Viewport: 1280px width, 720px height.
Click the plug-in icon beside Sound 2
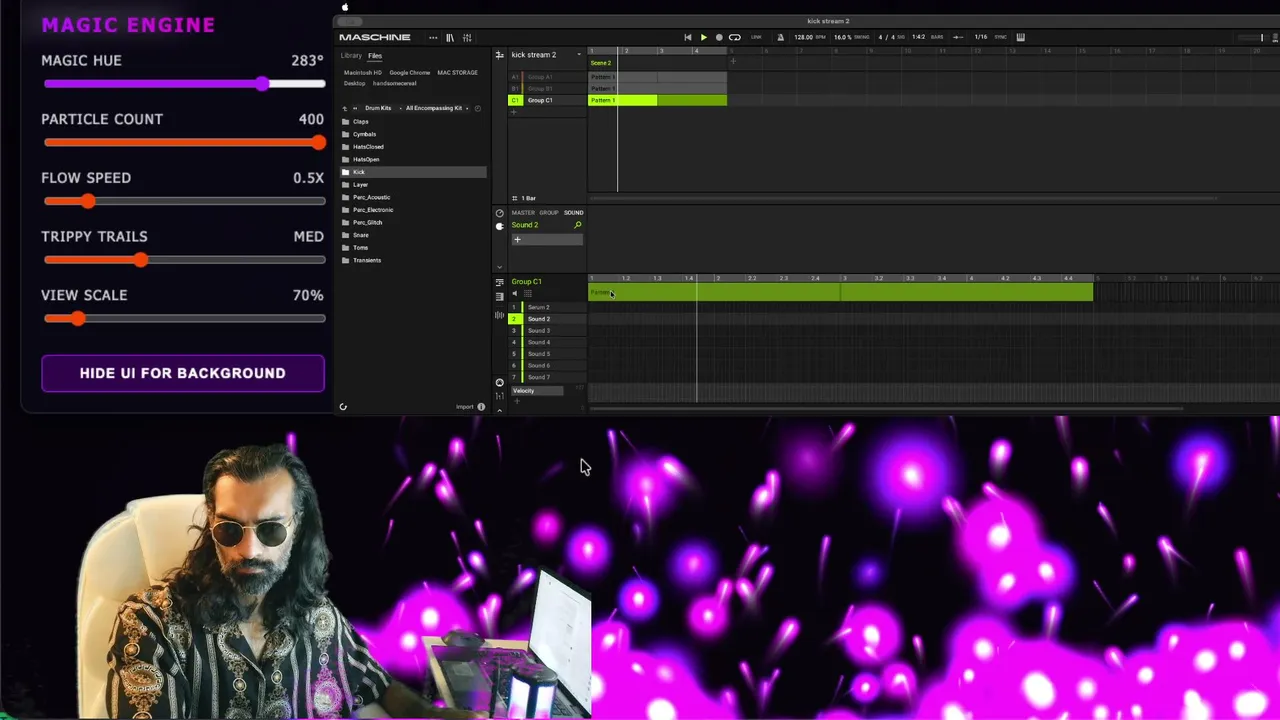click(x=500, y=226)
